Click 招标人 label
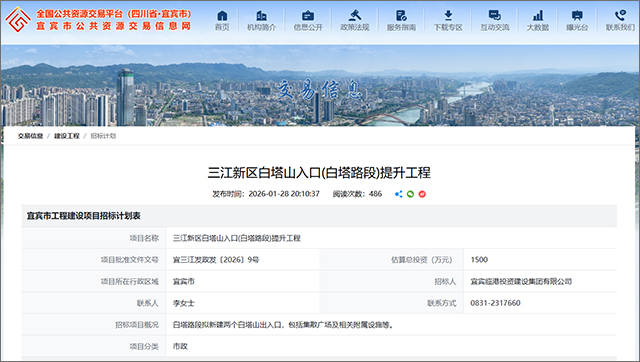The height and width of the screenshot is (362, 640). click(445, 282)
